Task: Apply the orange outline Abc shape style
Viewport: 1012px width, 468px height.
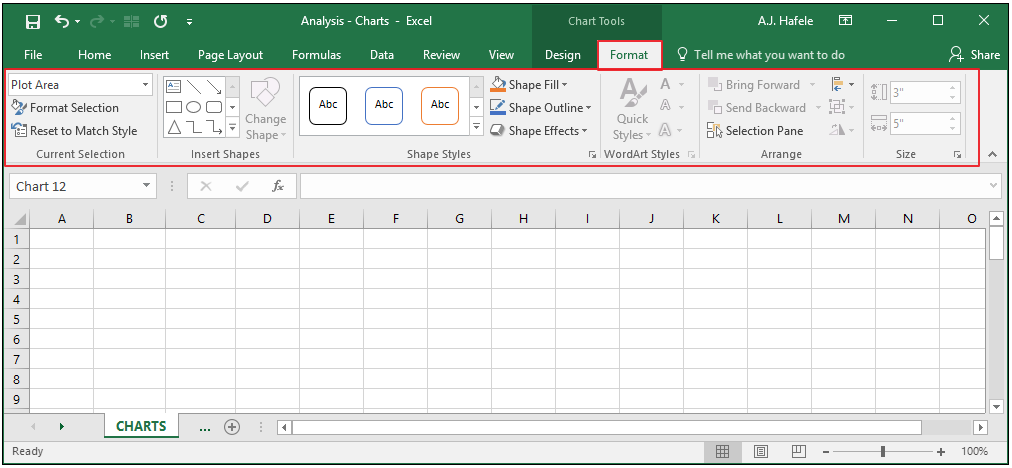Action: (x=440, y=105)
